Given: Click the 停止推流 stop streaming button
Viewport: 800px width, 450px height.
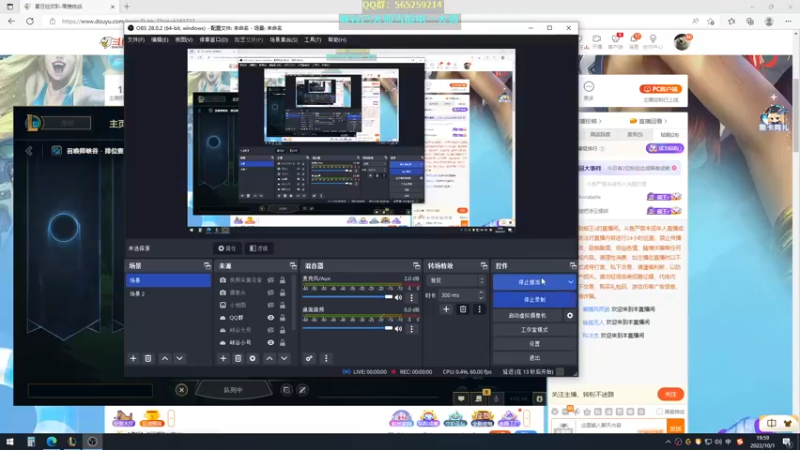Looking at the screenshot, I should [529, 282].
